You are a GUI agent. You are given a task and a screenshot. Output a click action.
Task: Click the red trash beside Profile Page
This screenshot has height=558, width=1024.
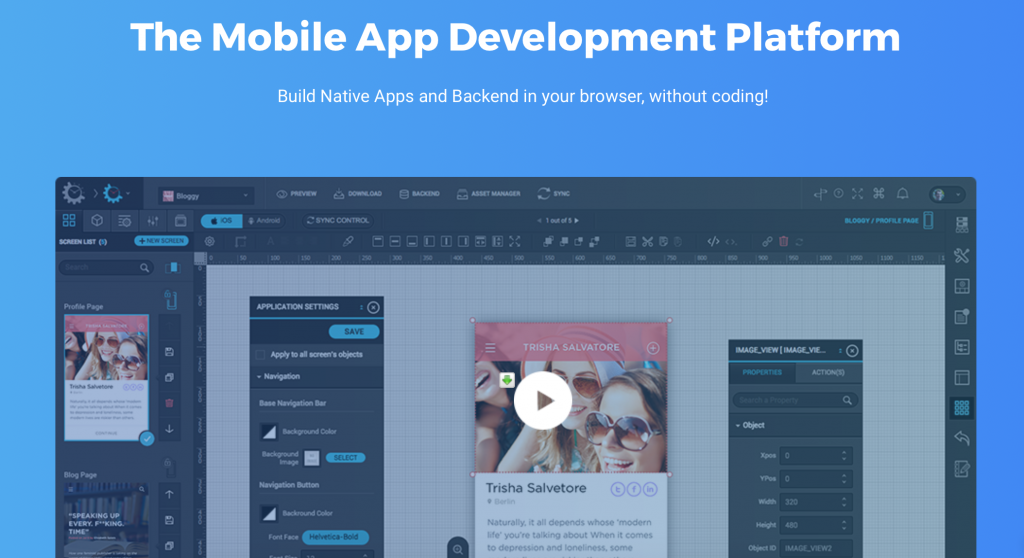pos(169,403)
